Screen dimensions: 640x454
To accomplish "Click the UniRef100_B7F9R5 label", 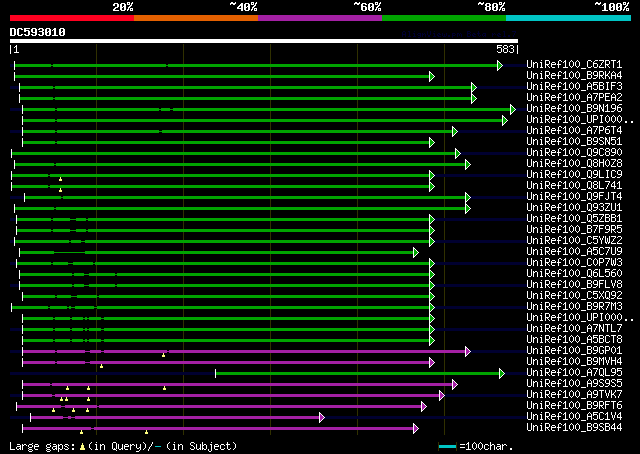I will (574, 230).
